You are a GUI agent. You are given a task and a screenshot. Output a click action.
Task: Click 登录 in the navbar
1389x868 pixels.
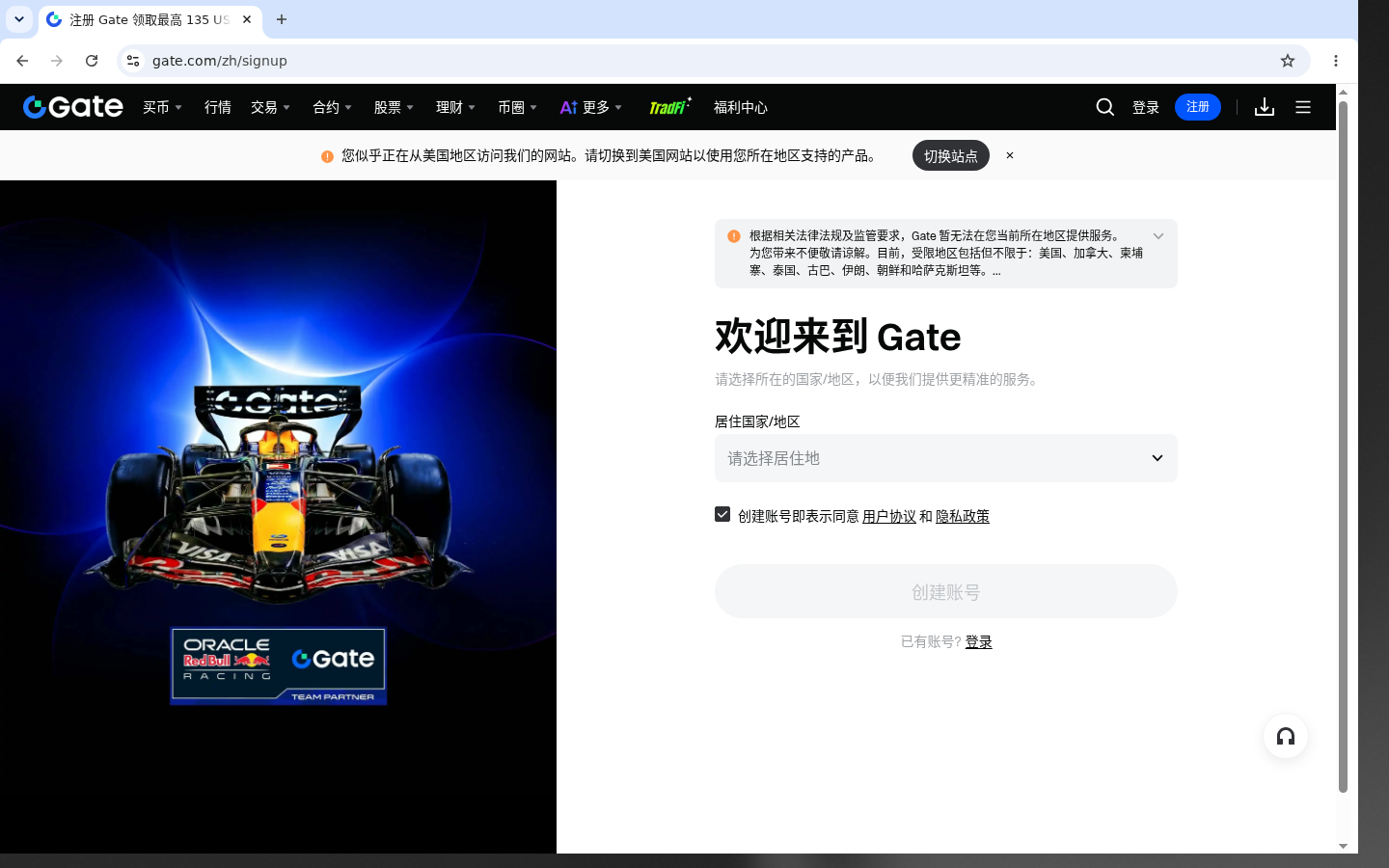[1146, 107]
